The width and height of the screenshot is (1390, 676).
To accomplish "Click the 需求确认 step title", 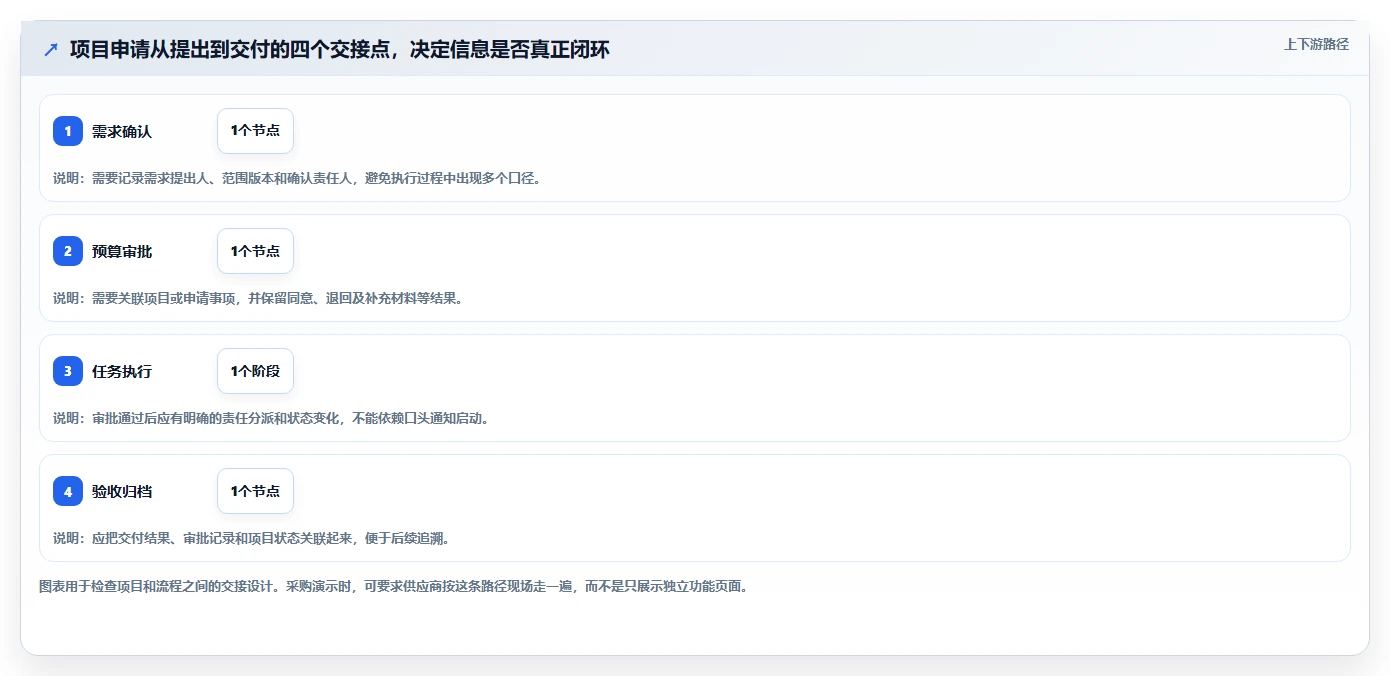I will click(122, 131).
